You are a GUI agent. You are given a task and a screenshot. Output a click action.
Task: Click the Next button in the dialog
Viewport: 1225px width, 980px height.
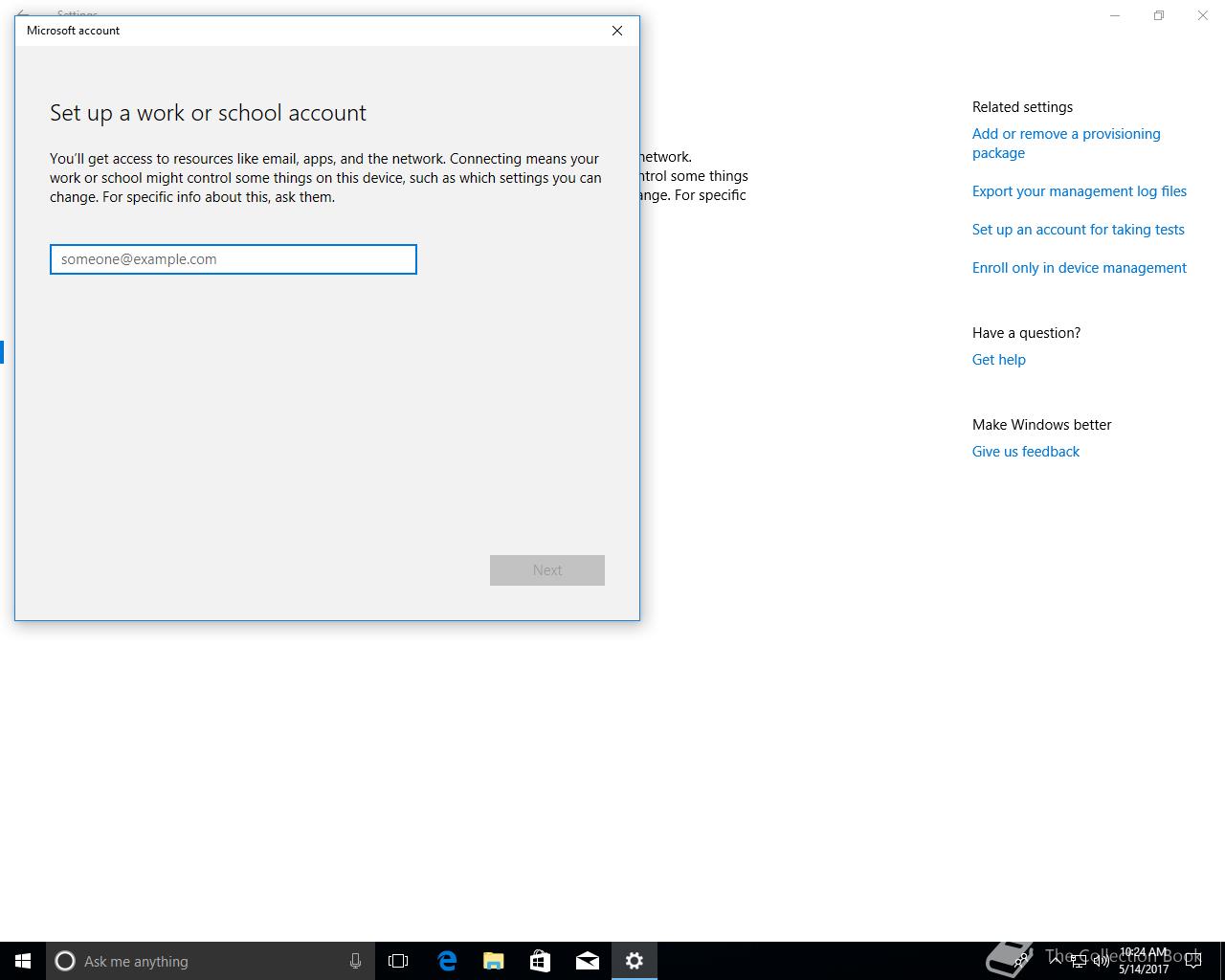547,570
